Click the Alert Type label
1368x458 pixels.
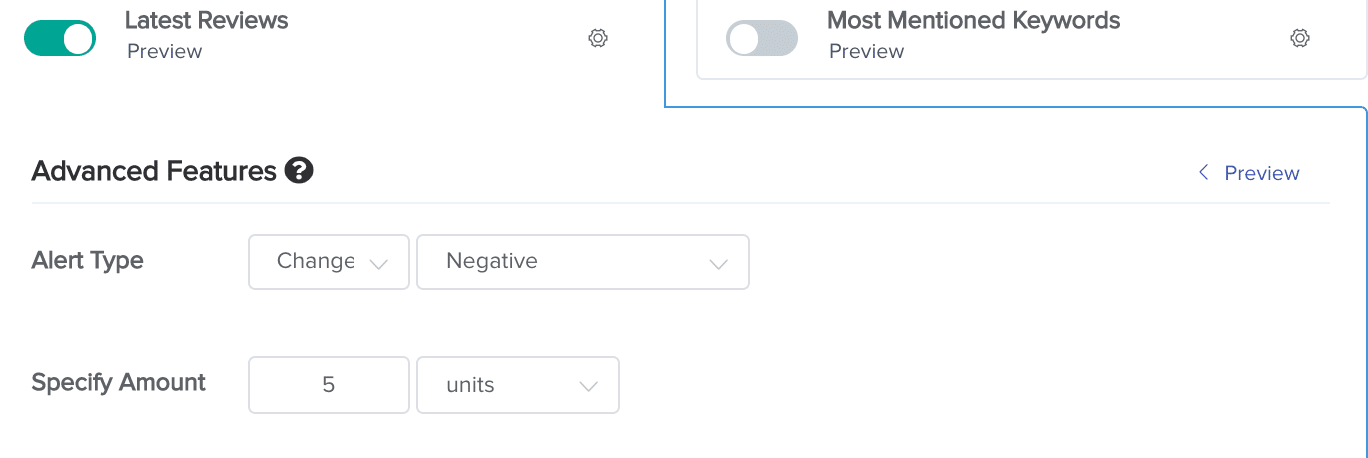88,261
